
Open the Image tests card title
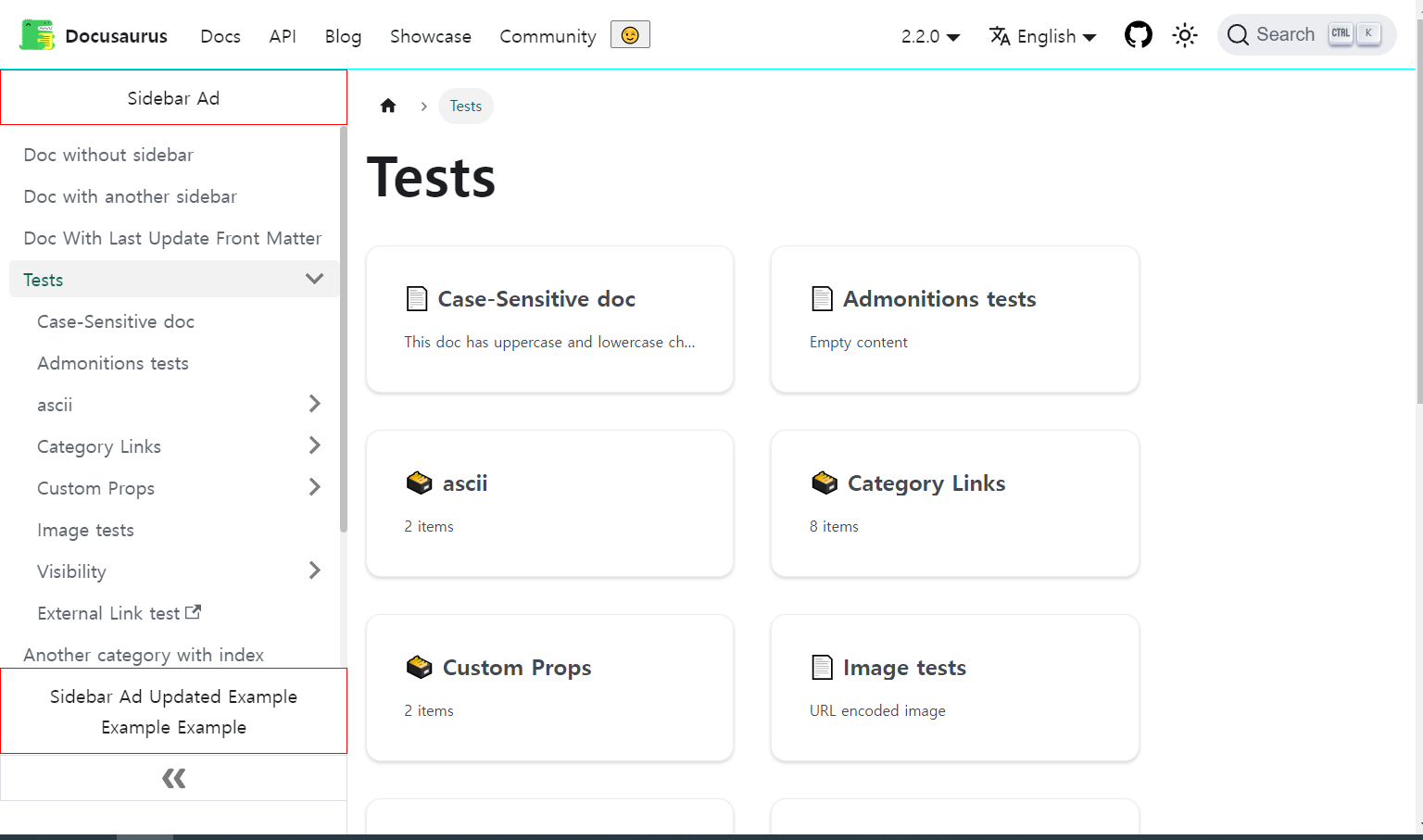click(x=904, y=668)
